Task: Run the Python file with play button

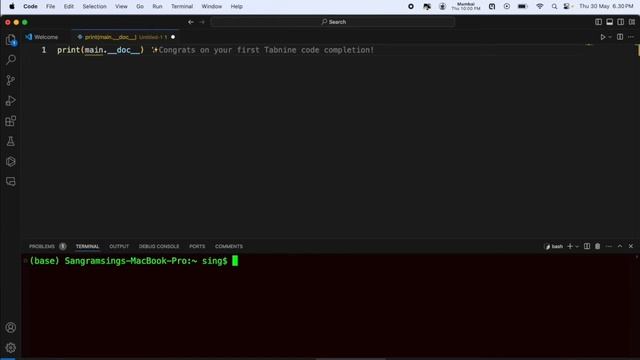Action: pyautogui.click(x=602, y=37)
